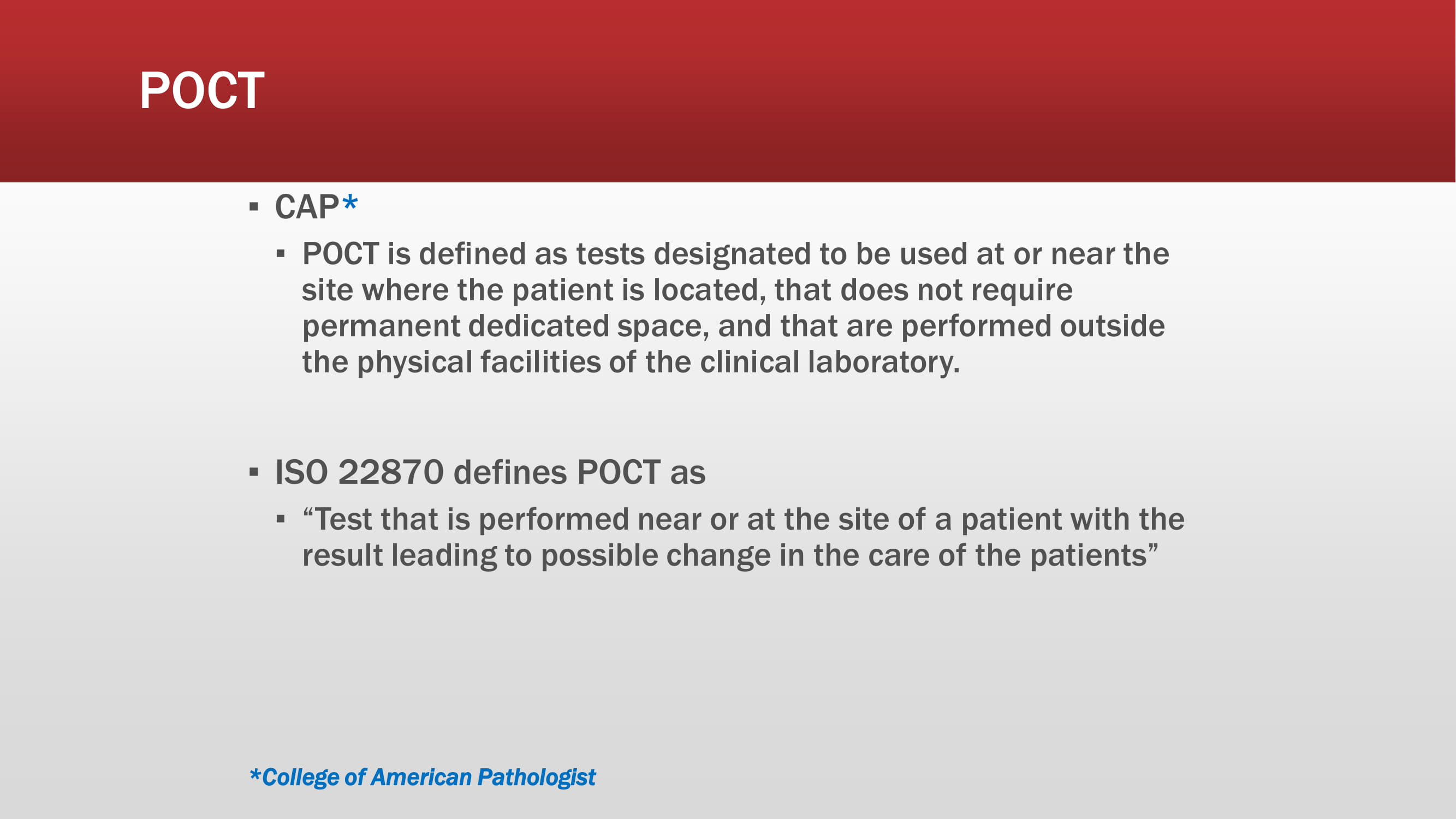Click the POCT slide title
This screenshot has width=1456, height=819.
click(202, 91)
